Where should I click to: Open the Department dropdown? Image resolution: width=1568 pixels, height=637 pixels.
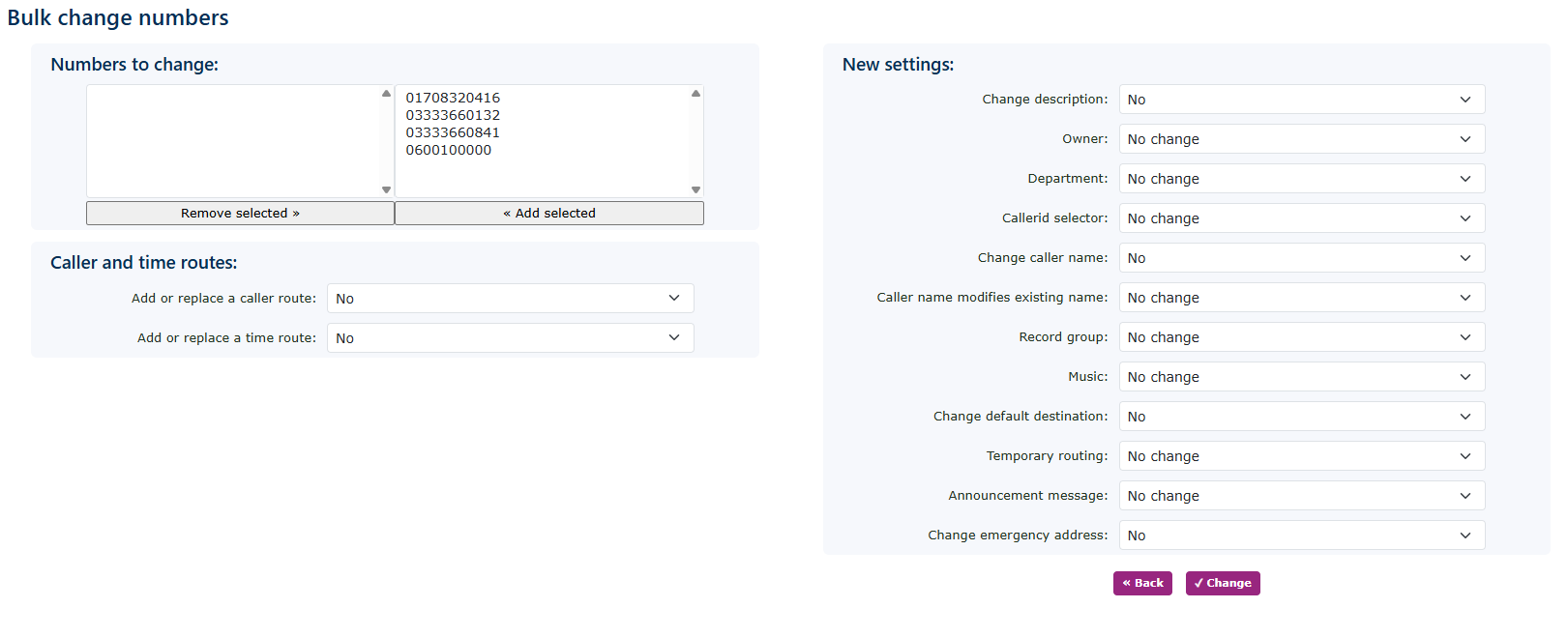(1301, 179)
